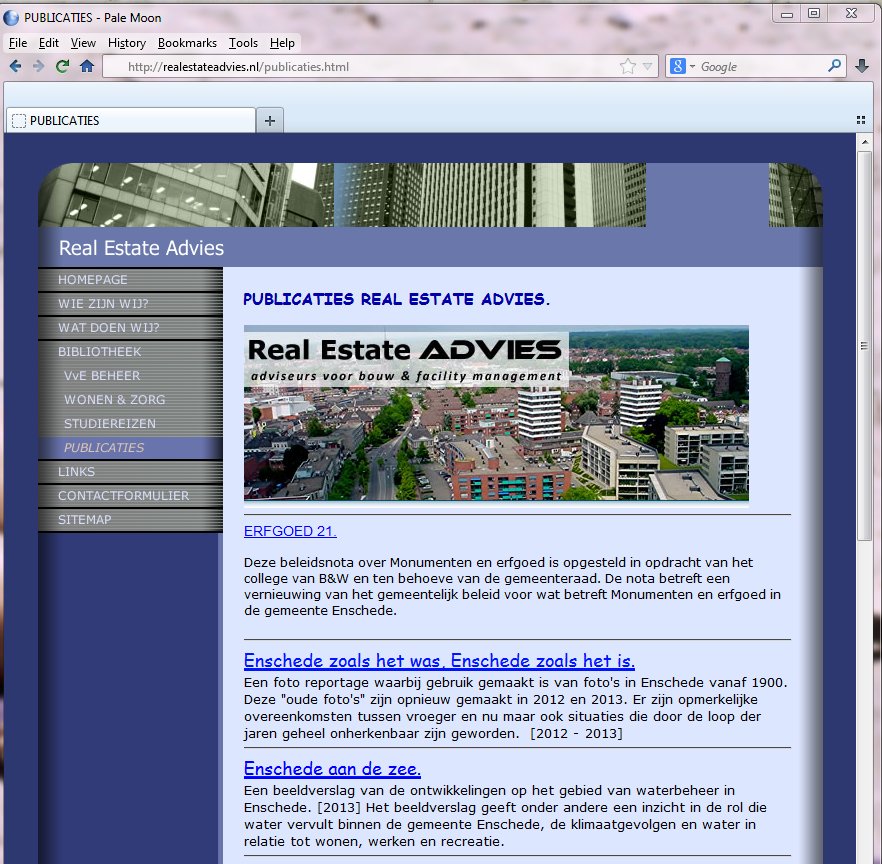The height and width of the screenshot is (864, 882).
Task: Switch to the PUBLICATIES tab
Action: tap(130, 121)
